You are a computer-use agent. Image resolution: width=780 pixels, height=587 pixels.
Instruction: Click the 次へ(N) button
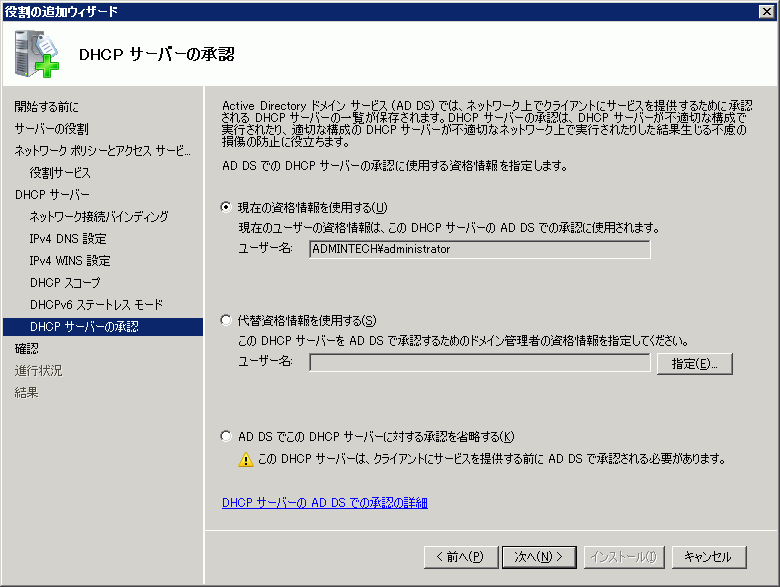point(539,557)
